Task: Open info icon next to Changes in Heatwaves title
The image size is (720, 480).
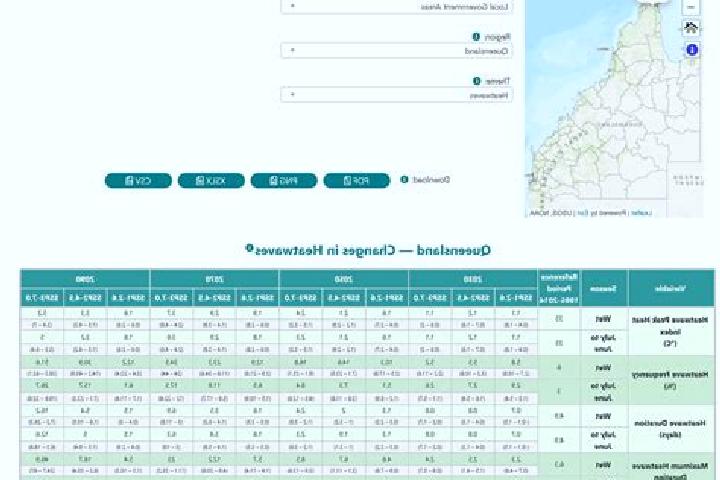Action: tap(249, 248)
